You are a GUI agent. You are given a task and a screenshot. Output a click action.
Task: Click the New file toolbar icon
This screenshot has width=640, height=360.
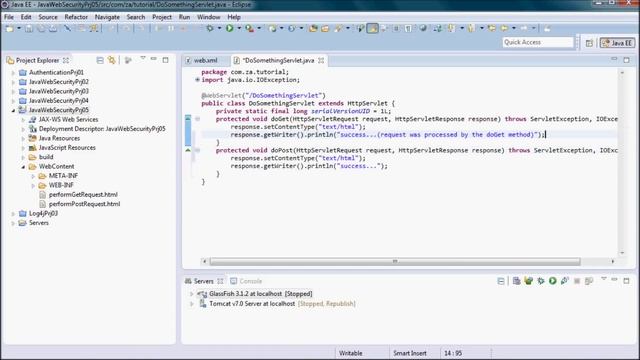pyautogui.click(x=9, y=29)
